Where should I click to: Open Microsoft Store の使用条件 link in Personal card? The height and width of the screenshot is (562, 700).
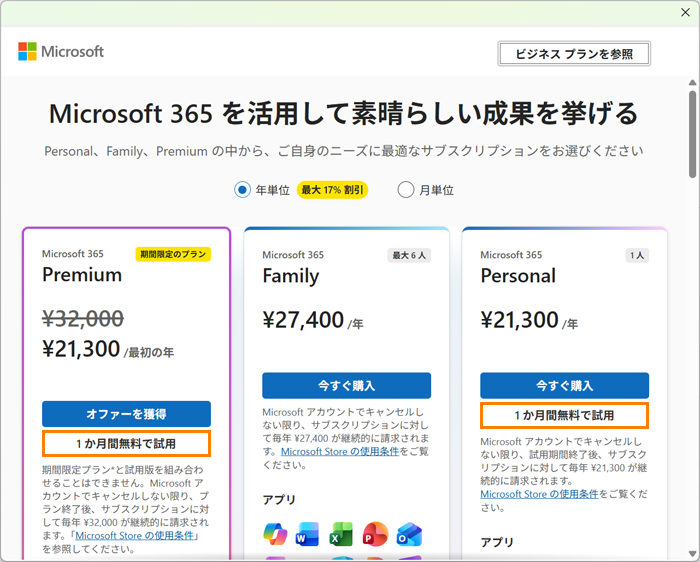539,494
